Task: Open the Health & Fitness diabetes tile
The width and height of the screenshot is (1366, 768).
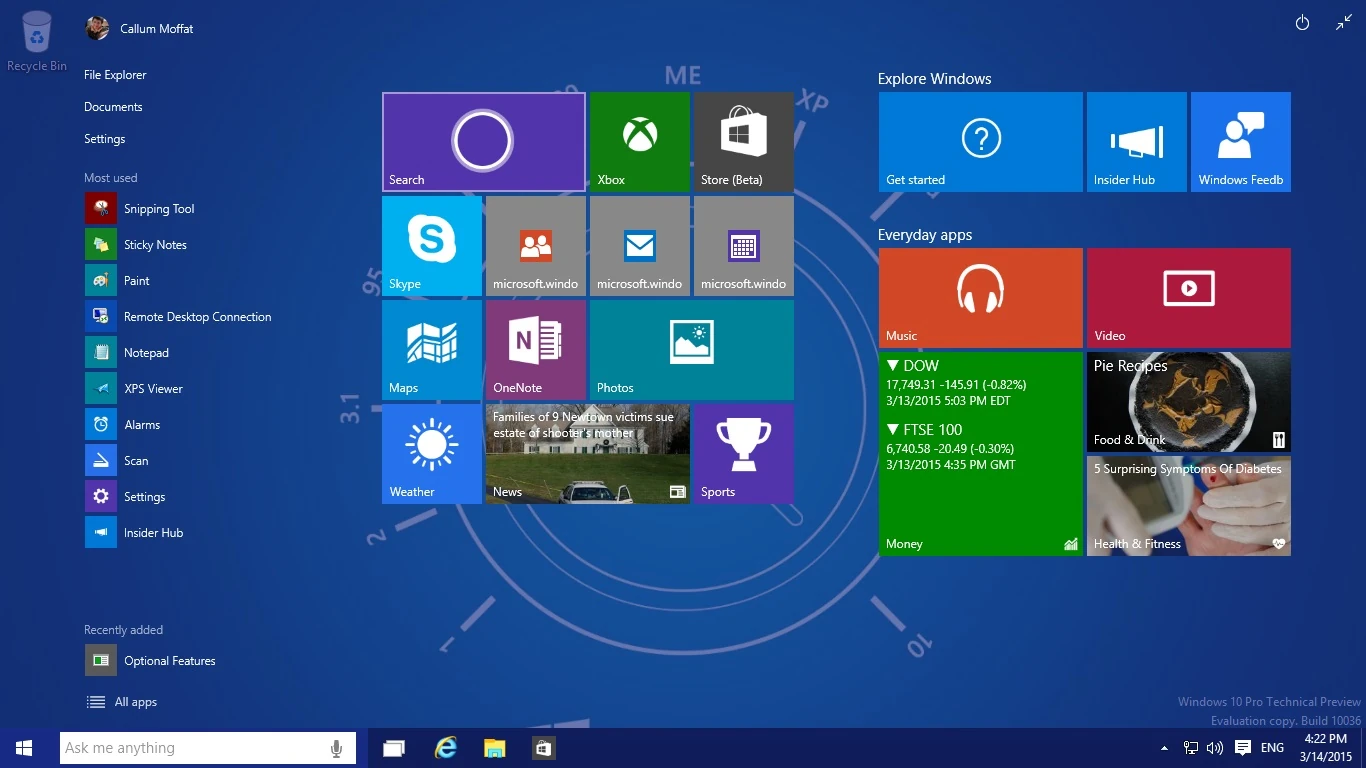Action: (1188, 506)
